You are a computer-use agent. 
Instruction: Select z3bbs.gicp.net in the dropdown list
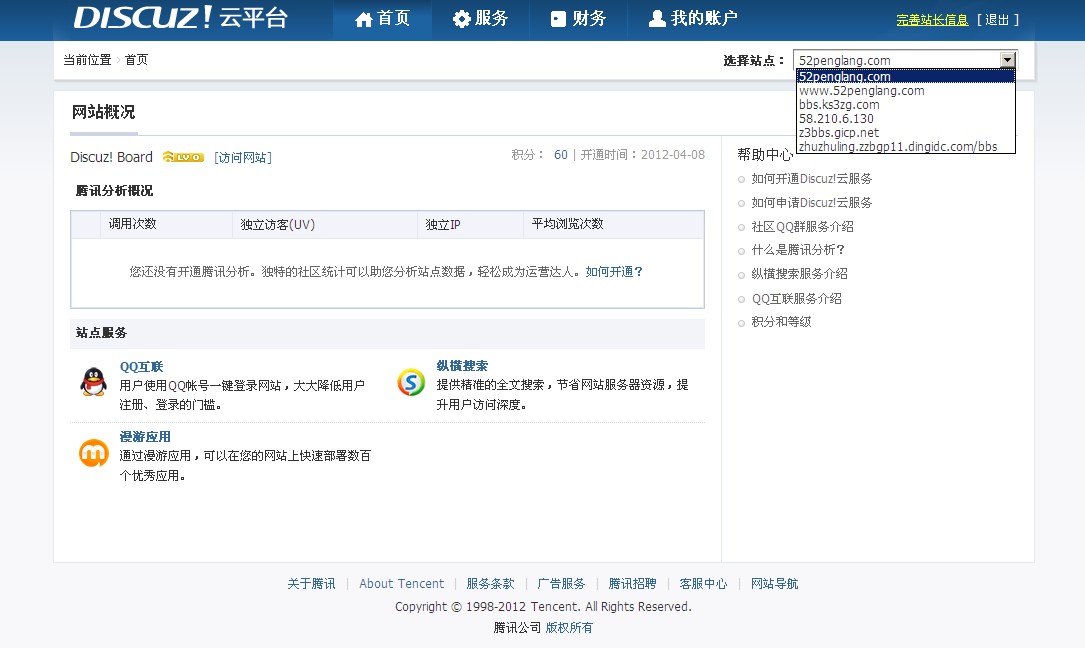tap(906, 132)
